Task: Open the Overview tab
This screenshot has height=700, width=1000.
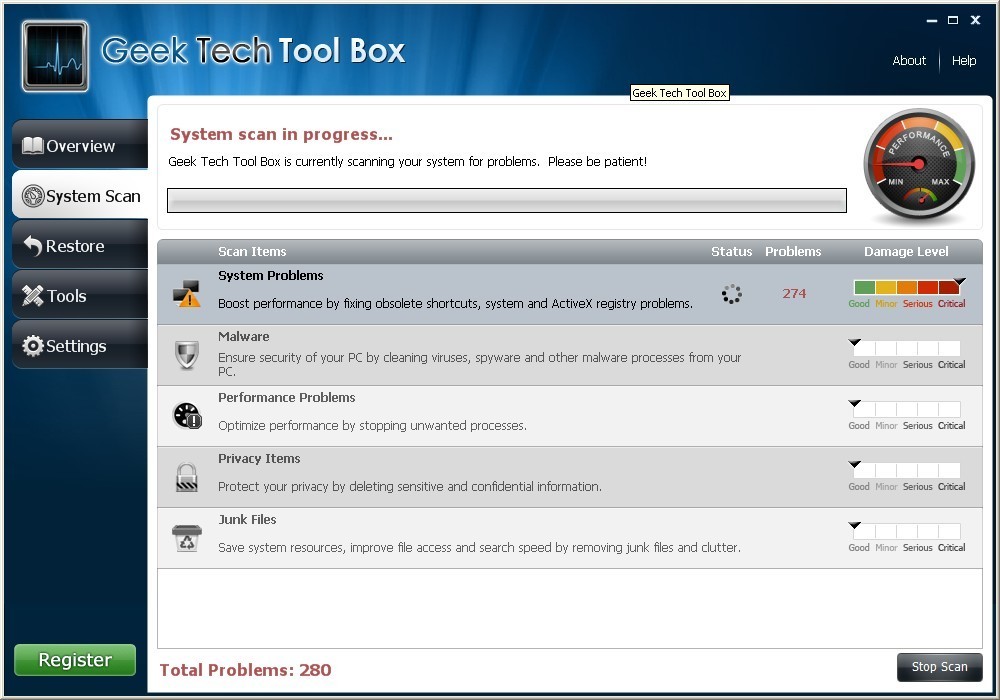Action: pos(80,146)
